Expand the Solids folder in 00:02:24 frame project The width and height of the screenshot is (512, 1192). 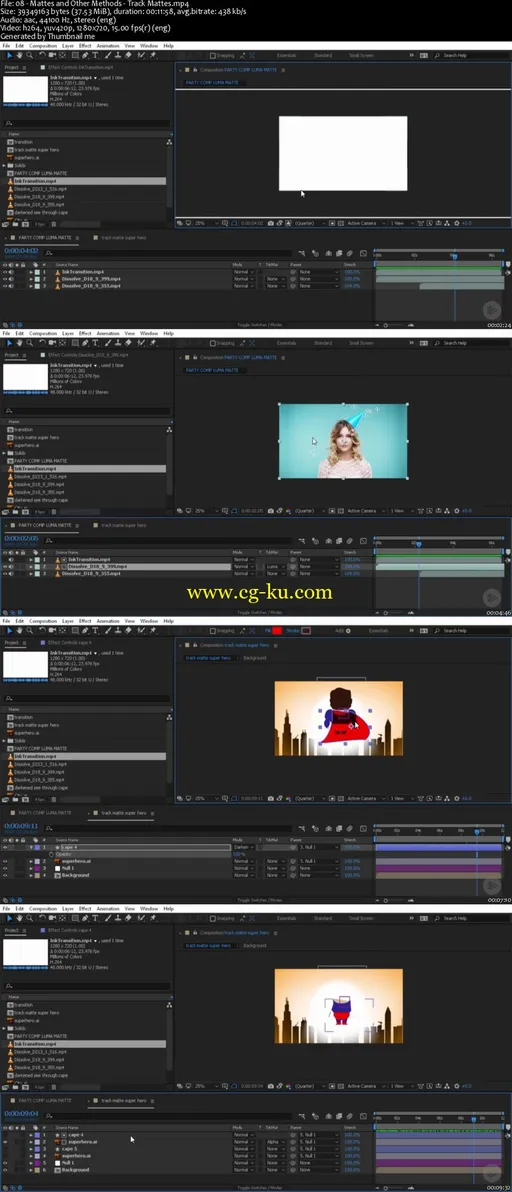5,165
